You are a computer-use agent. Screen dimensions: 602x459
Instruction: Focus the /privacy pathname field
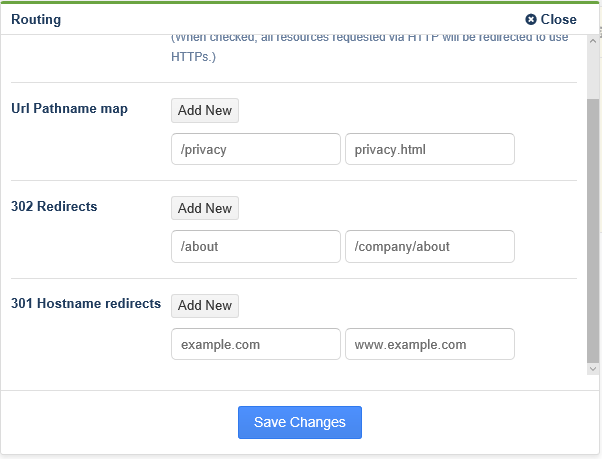coord(256,149)
